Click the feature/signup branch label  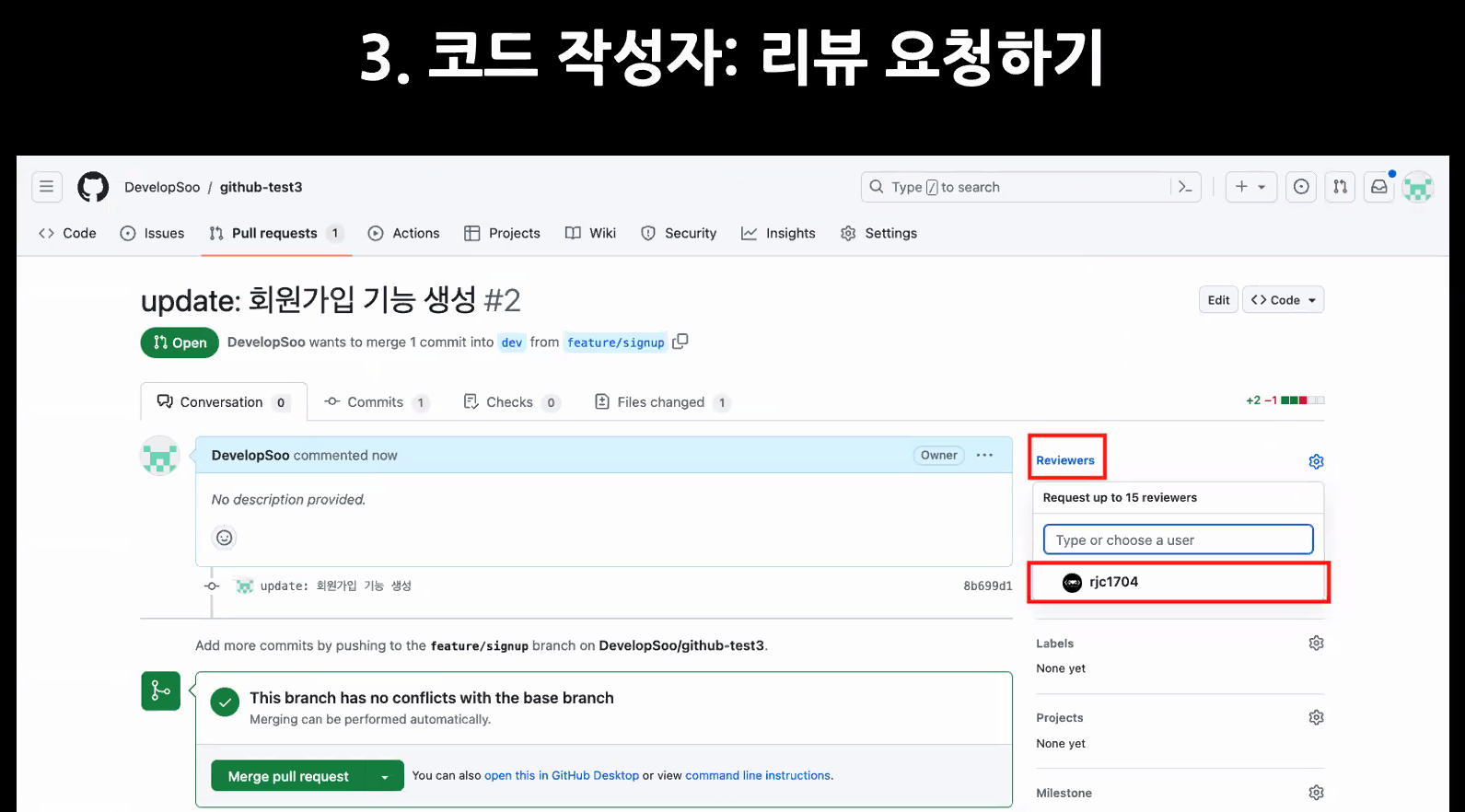point(615,342)
